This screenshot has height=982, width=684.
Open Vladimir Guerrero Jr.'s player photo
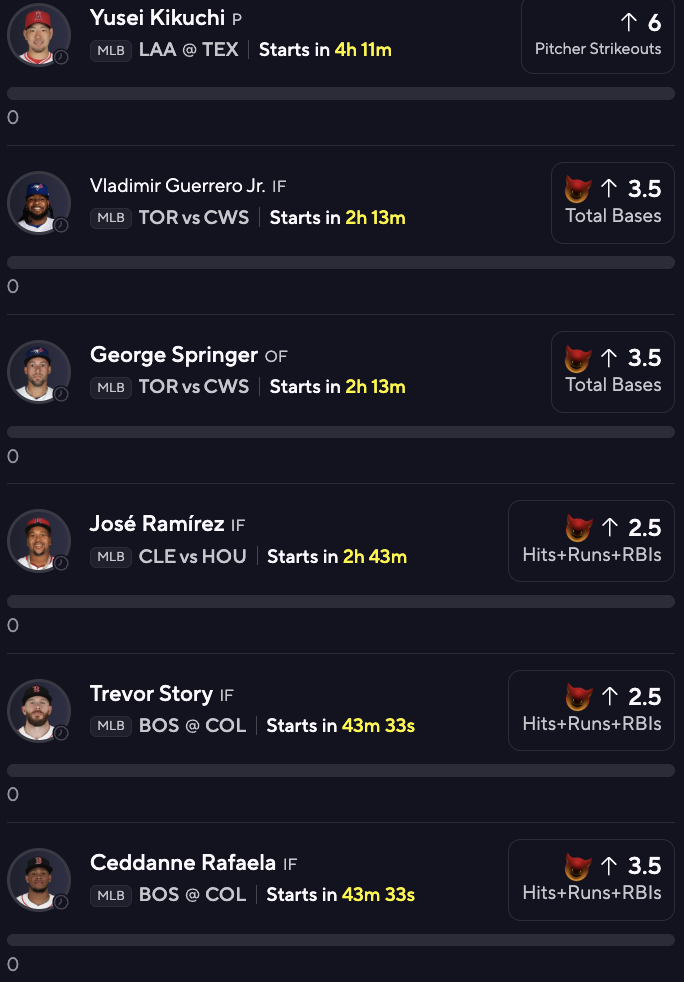click(x=39, y=203)
